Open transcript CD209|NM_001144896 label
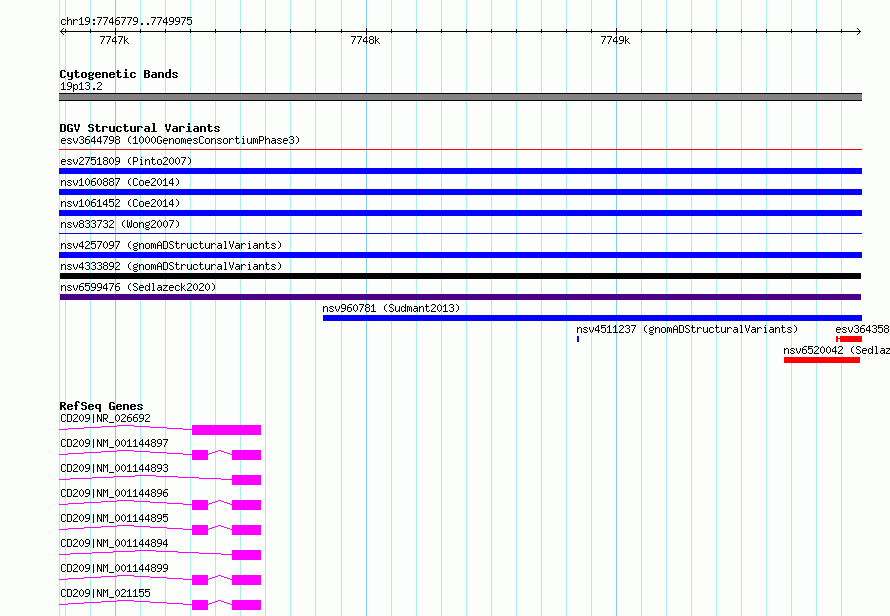This screenshot has height=616, width=890. coord(114,493)
